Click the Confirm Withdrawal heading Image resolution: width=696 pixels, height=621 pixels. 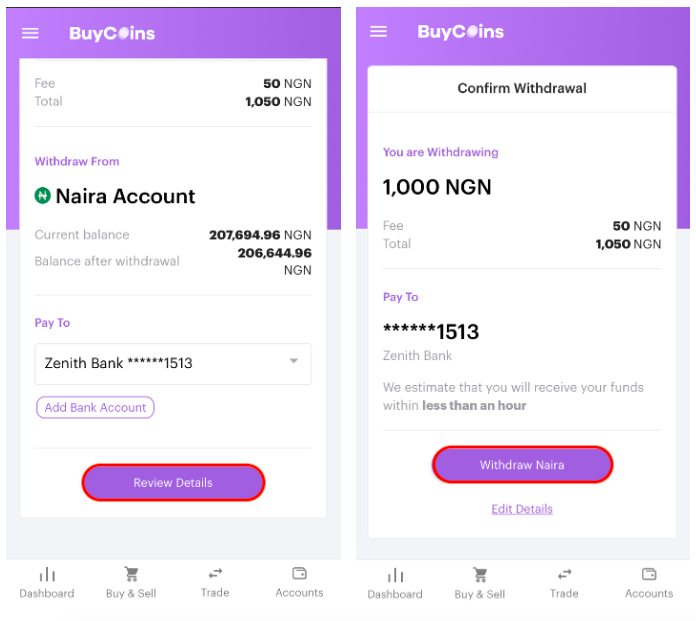(x=522, y=88)
